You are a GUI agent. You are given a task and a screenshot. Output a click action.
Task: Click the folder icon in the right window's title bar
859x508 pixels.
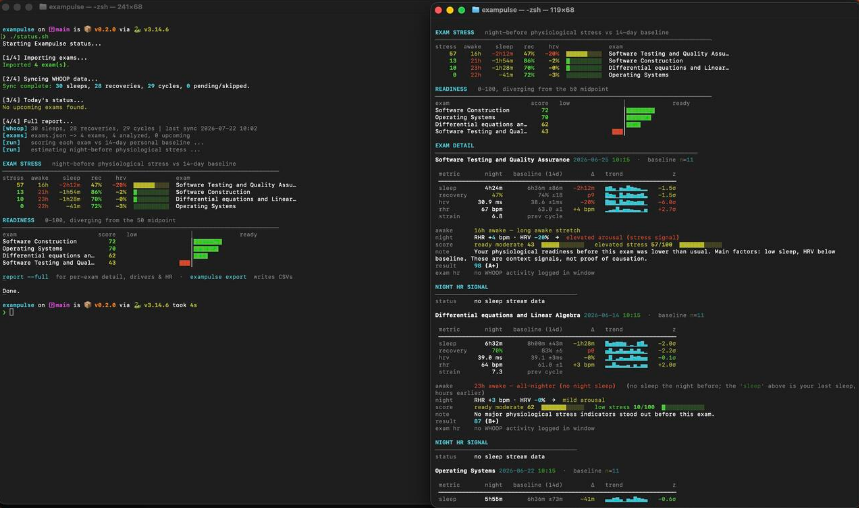coord(476,10)
